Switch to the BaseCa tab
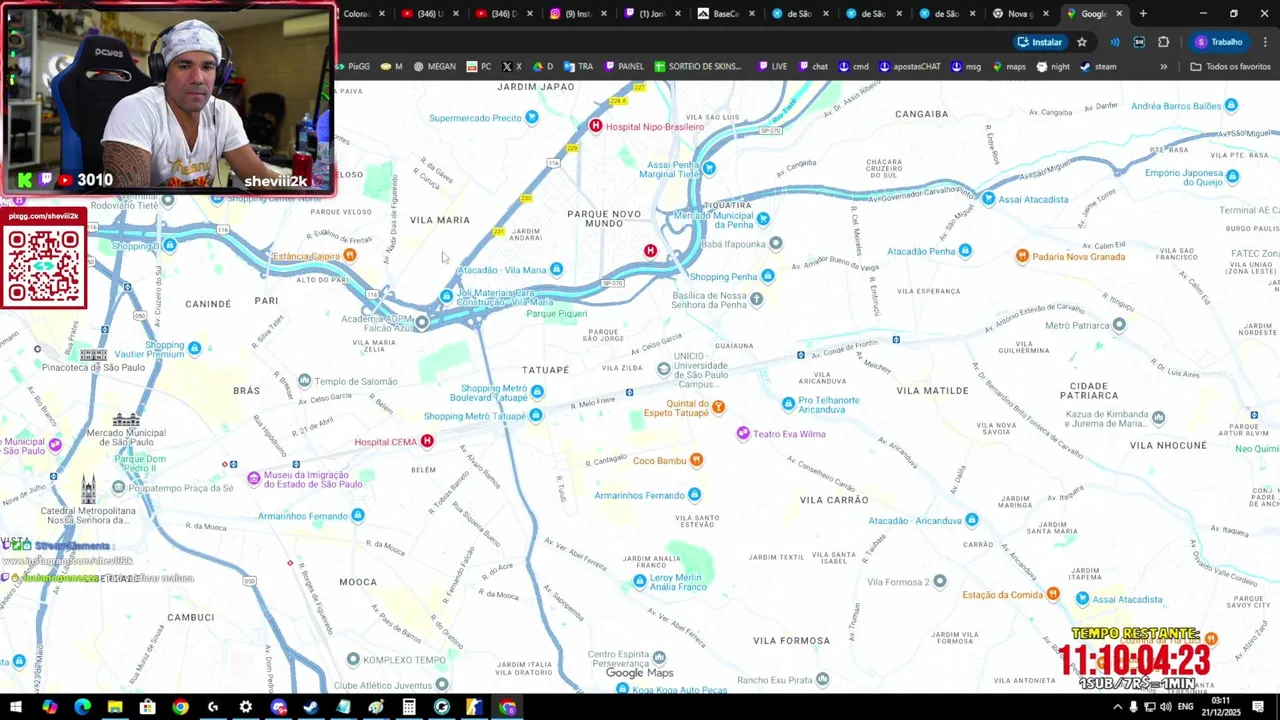Image resolution: width=1280 pixels, height=720 pixels. (723, 14)
